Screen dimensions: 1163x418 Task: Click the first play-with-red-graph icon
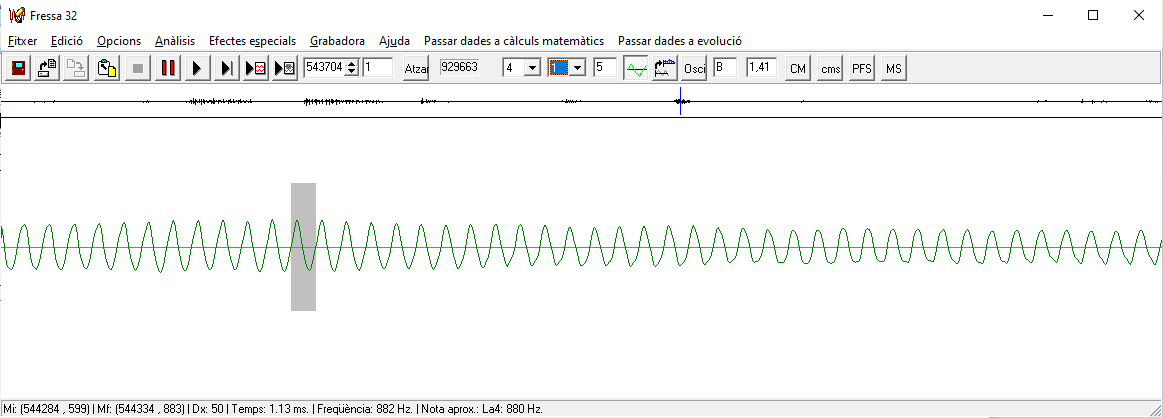point(255,68)
